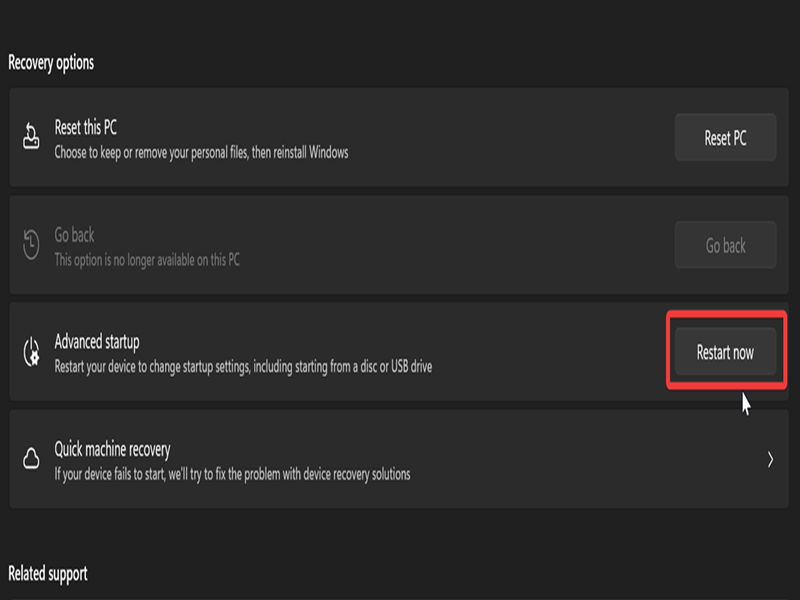Expand Quick machine recovery with the chevron arrow
800x600 pixels.
click(770, 459)
